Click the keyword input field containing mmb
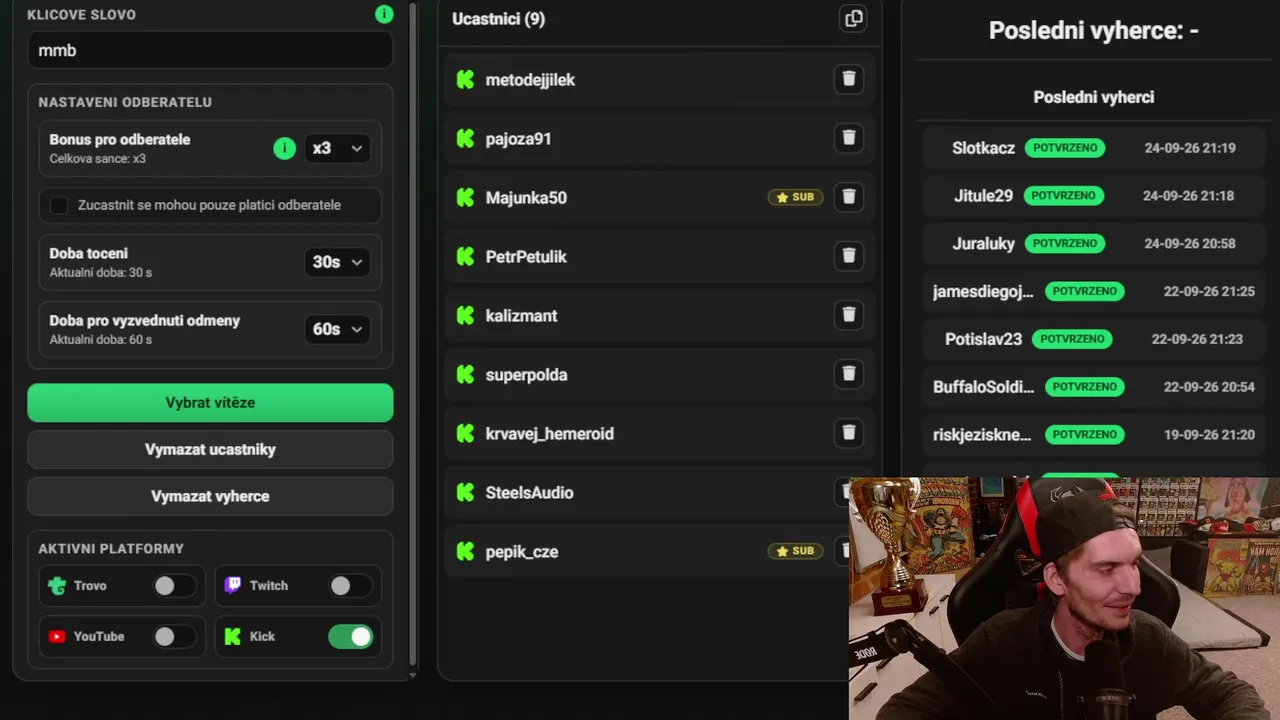 pos(210,50)
